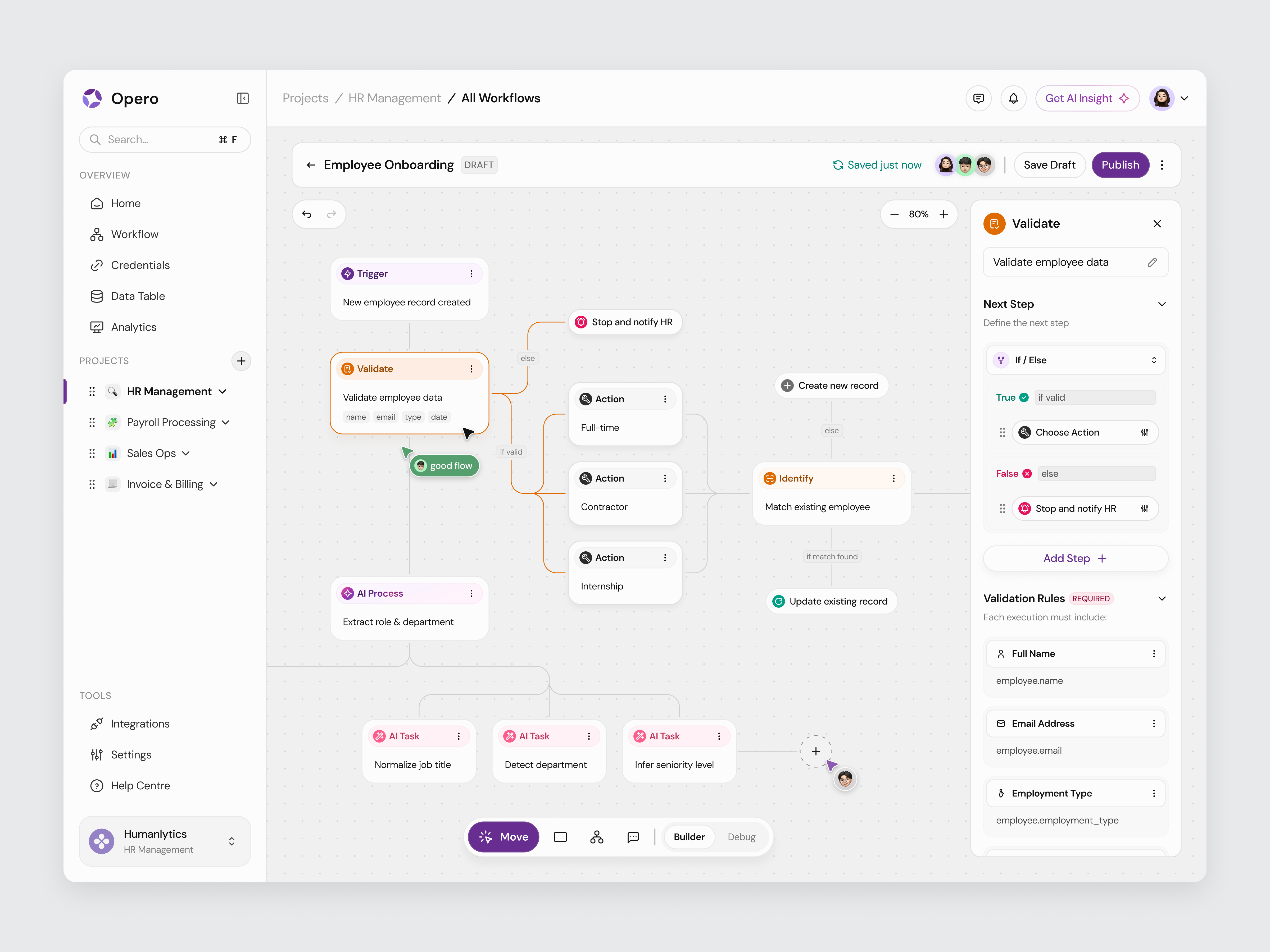Zoom in using the plus control
This screenshot has width=1270, height=952.
(x=943, y=214)
